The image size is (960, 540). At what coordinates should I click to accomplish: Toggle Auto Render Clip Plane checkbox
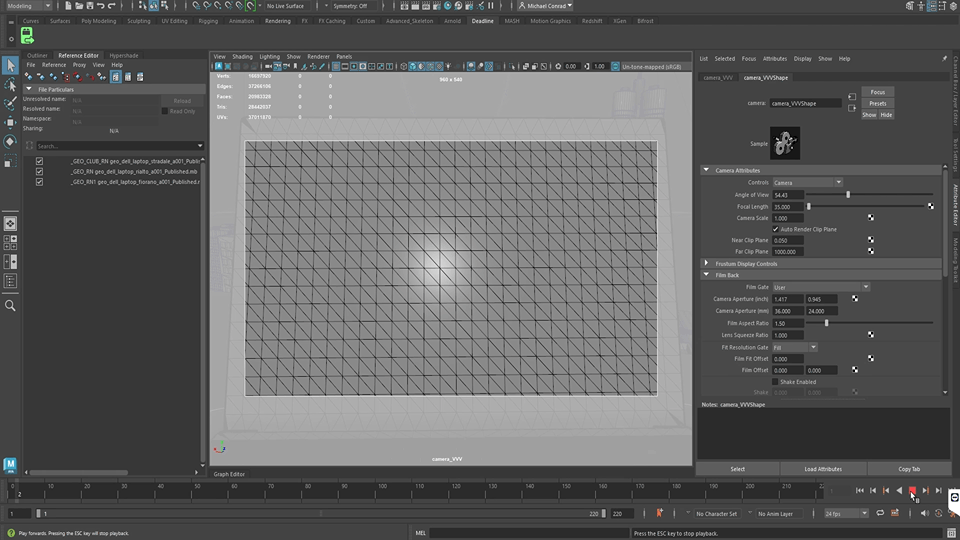click(776, 229)
